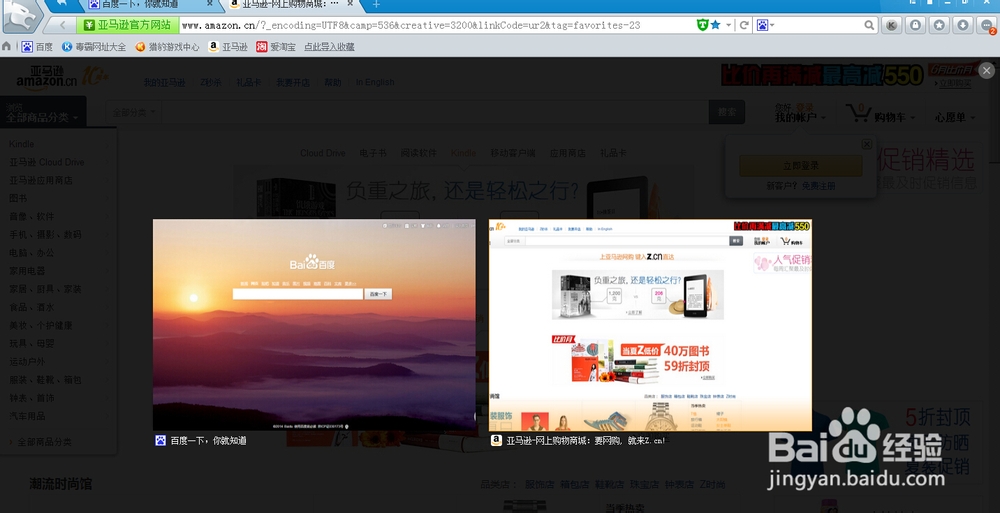Expand the dropdown arrow beside the bookmark star
This screenshot has height=513, width=1000.
728,26
